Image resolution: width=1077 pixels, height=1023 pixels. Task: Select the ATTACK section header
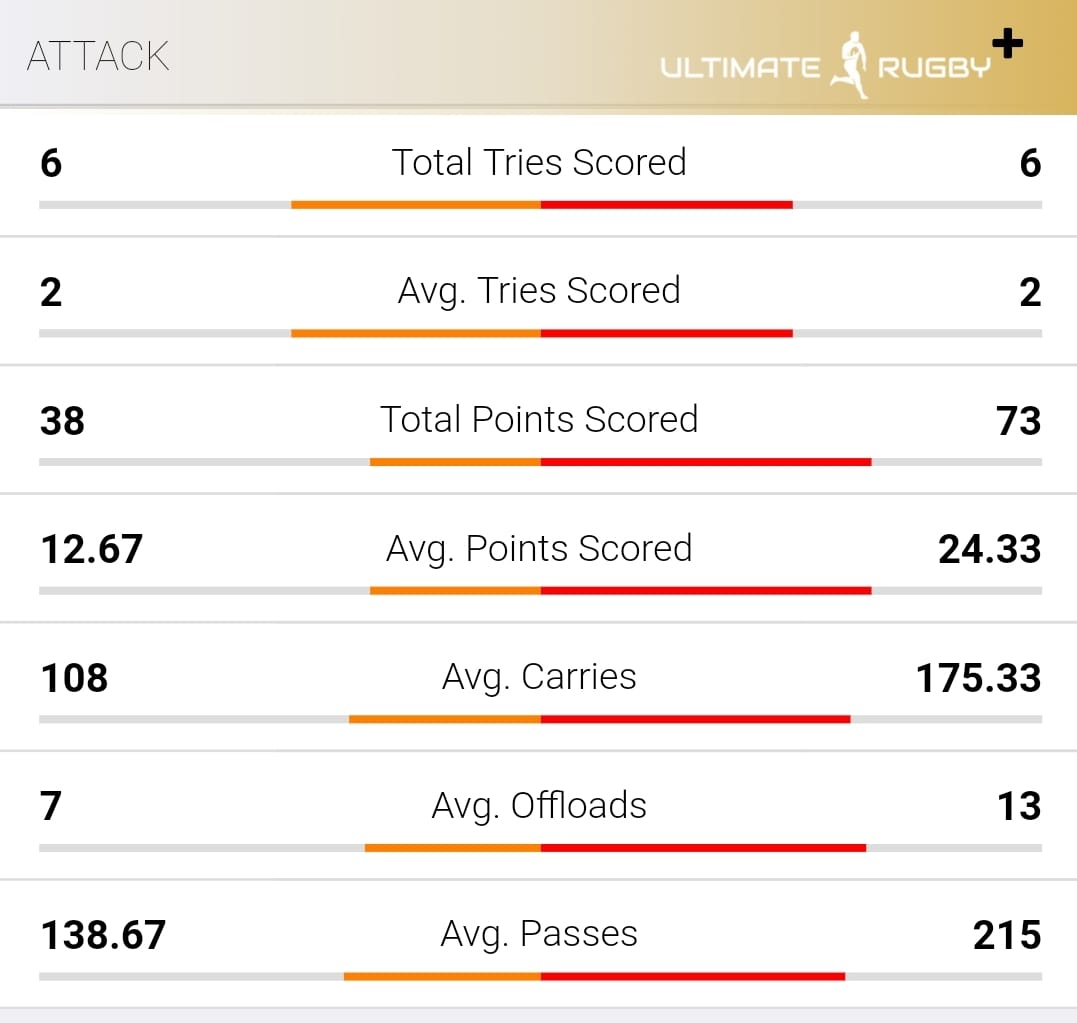tap(98, 56)
